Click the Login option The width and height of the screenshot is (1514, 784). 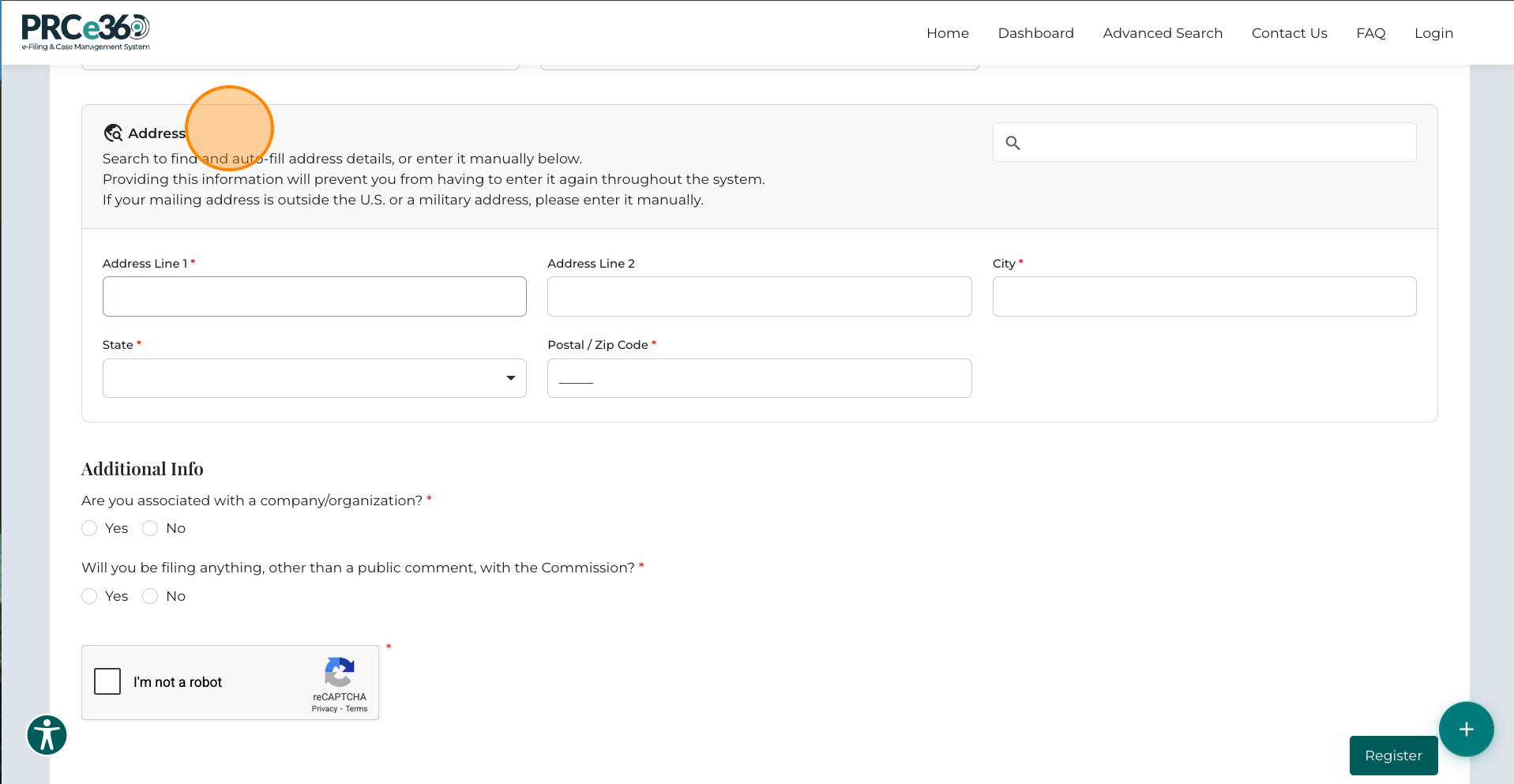[1433, 33]
